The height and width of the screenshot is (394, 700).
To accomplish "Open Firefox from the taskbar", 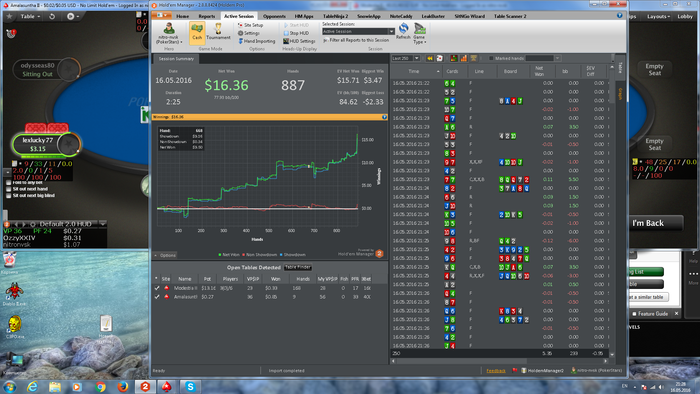I will coord(122,386).
